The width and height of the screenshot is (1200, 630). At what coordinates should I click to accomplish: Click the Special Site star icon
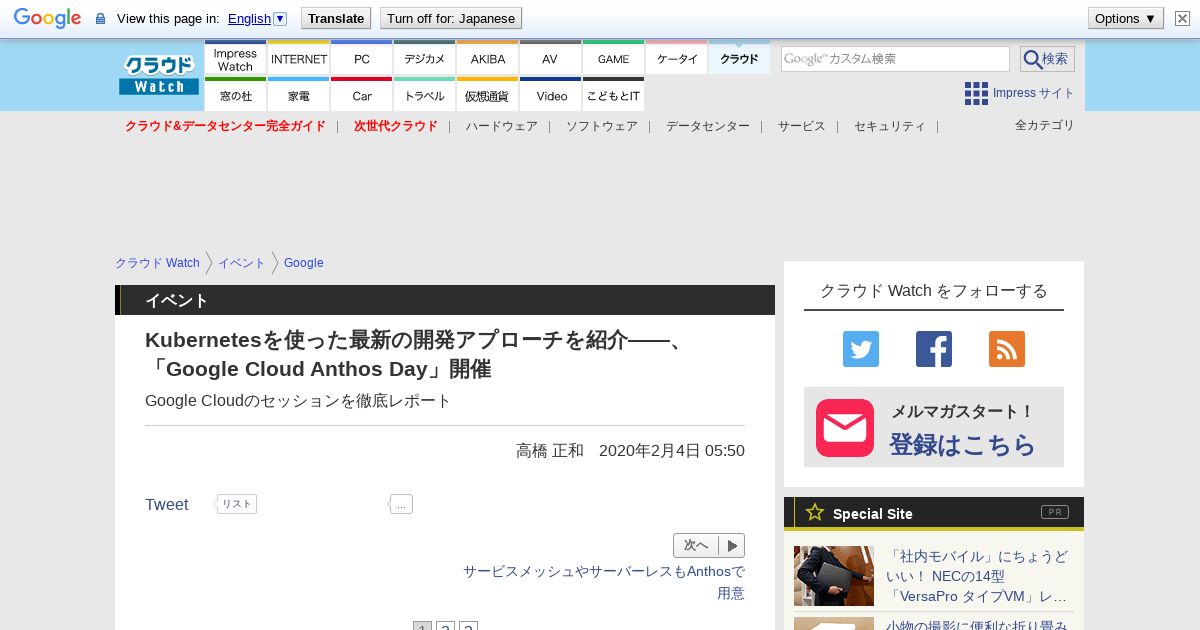pos(815,513)
